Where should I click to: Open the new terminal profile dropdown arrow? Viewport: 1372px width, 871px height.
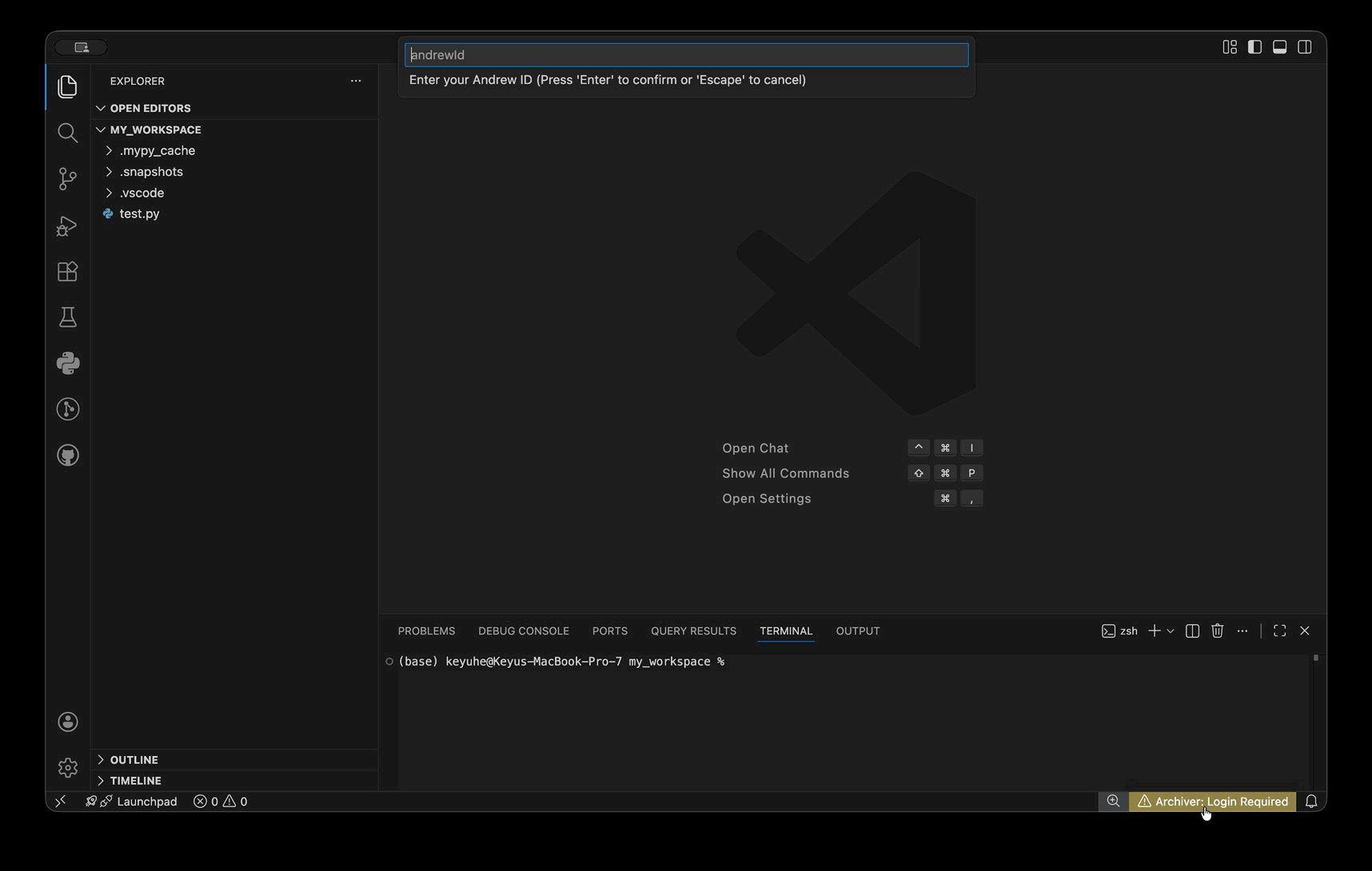[1171, 631]
